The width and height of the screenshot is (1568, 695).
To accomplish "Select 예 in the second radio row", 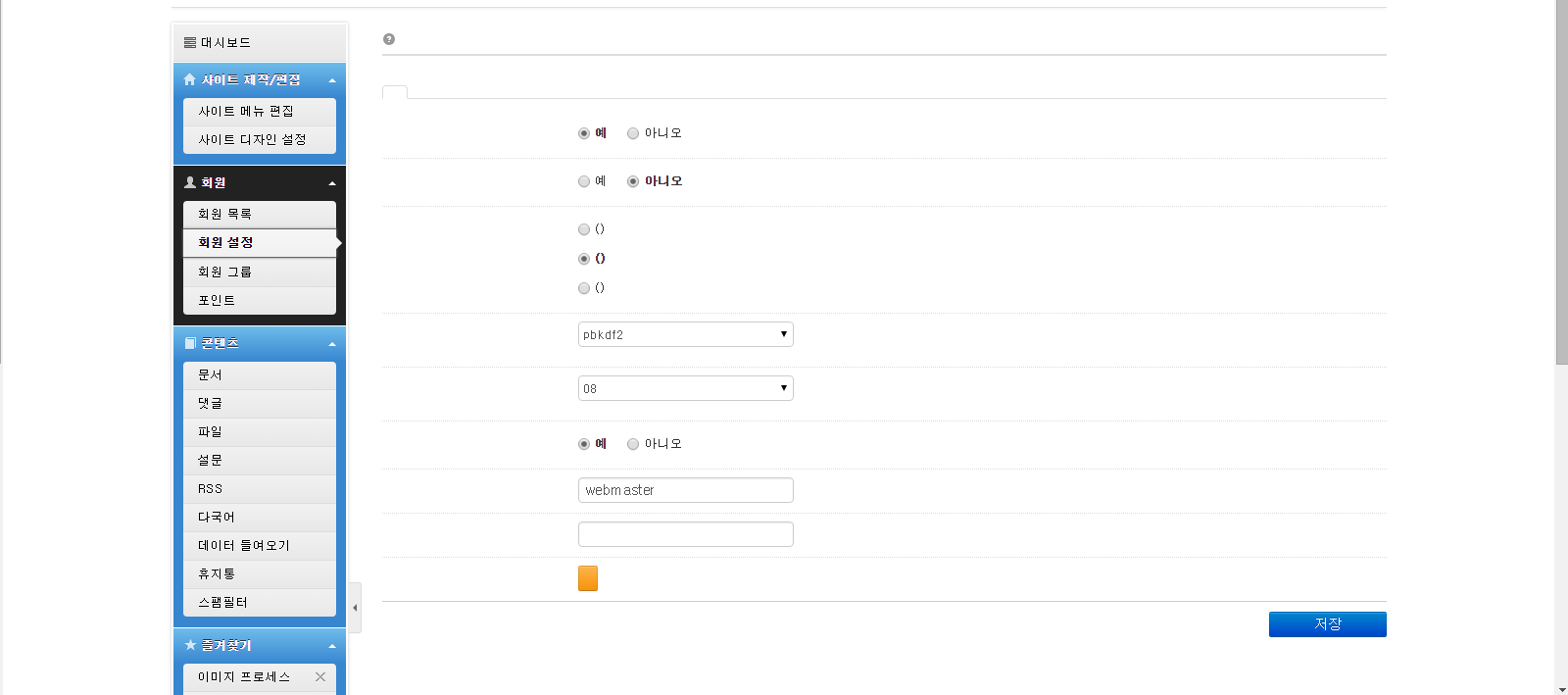I will 584,181.
